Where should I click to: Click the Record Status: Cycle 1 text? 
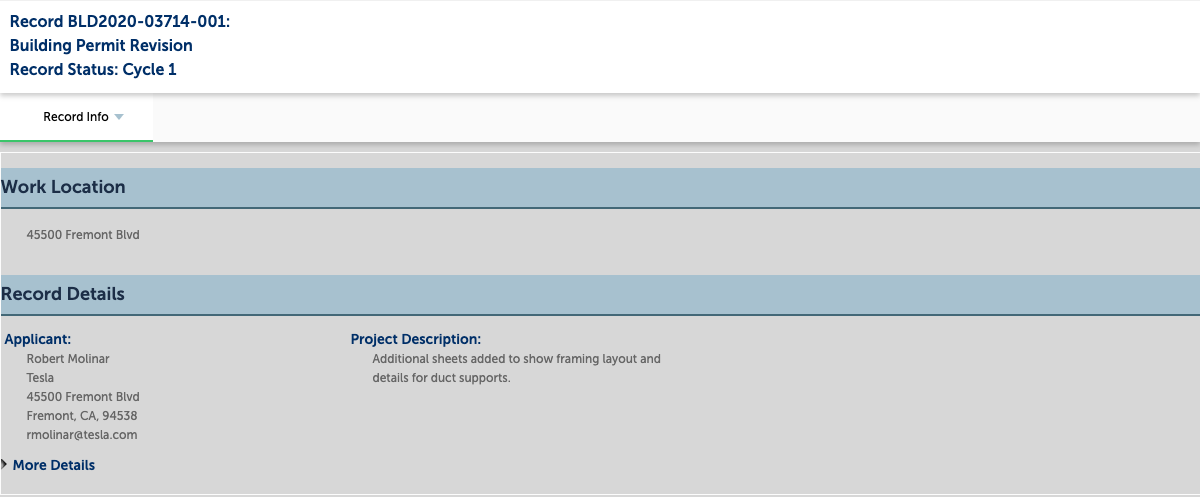coord(93,69)
